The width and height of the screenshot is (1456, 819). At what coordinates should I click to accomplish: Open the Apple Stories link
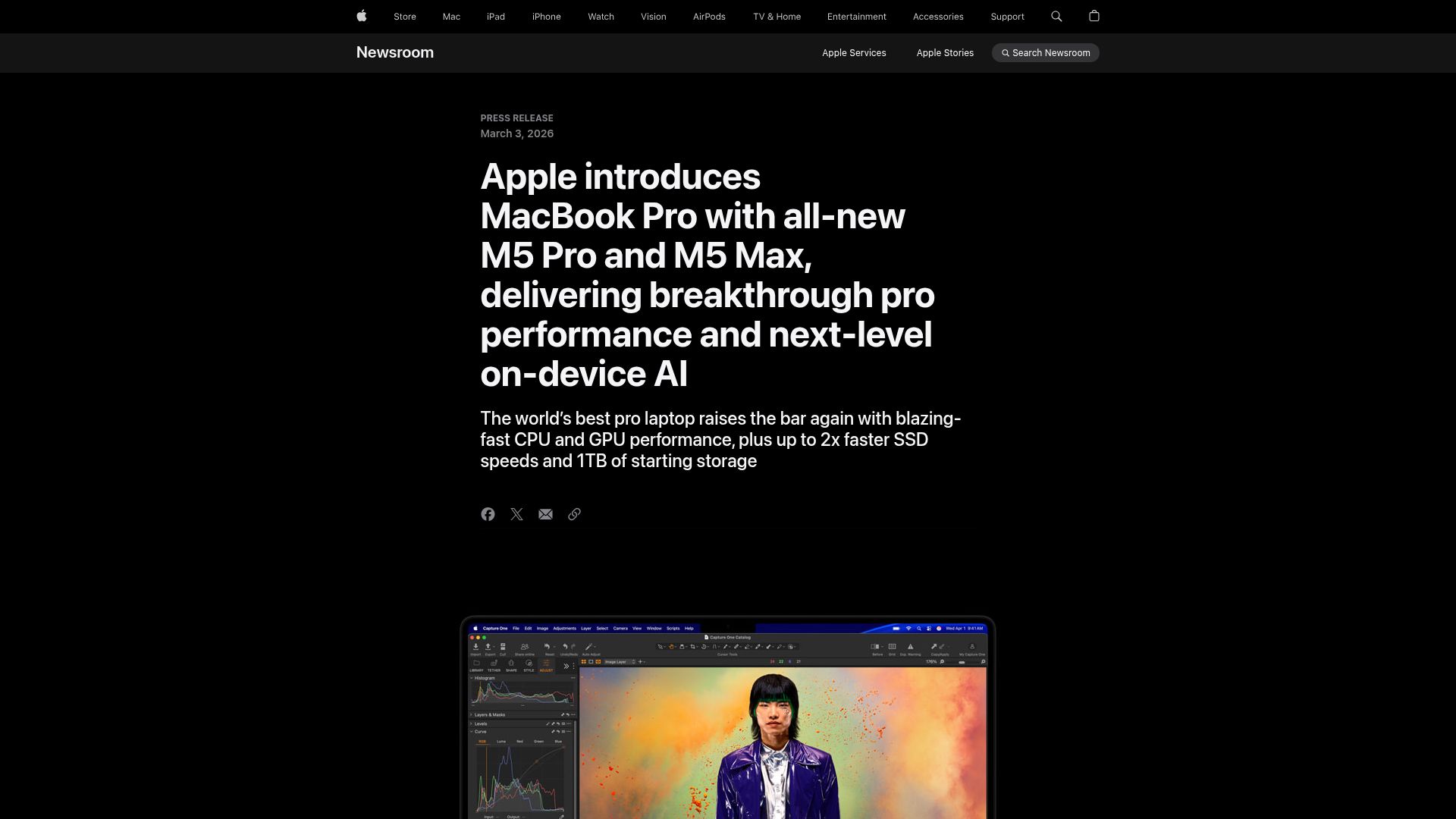pos(945,53)
